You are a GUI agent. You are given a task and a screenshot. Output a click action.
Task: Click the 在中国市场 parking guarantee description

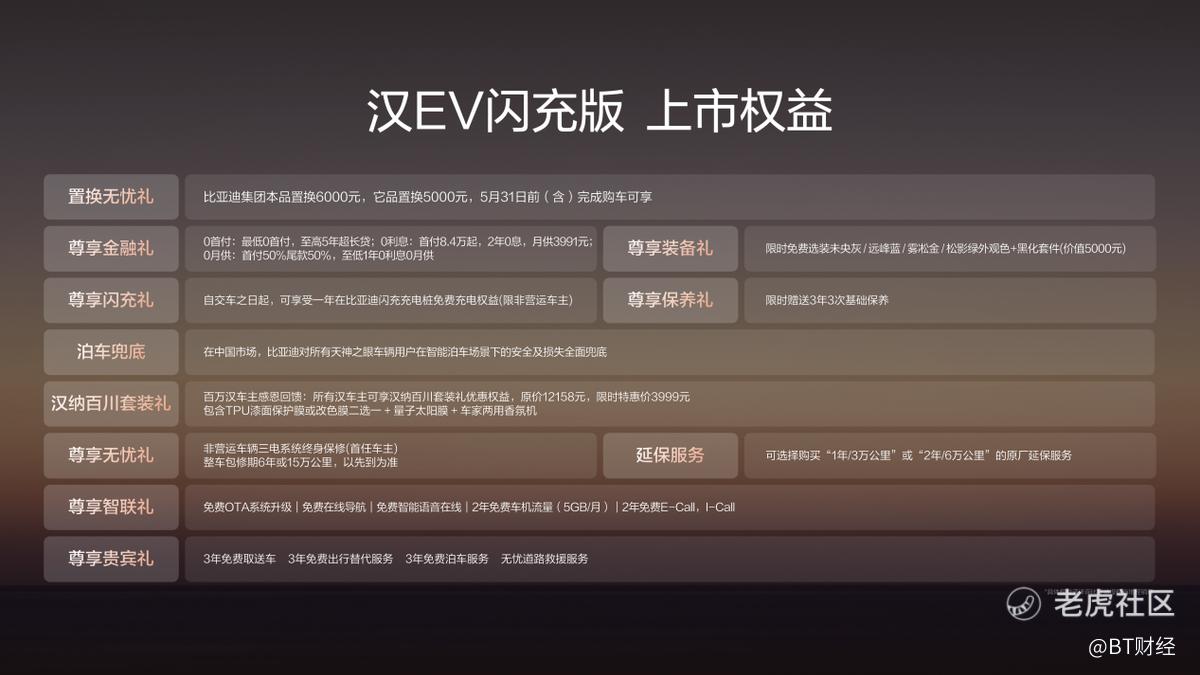click(x=405, y=352)
